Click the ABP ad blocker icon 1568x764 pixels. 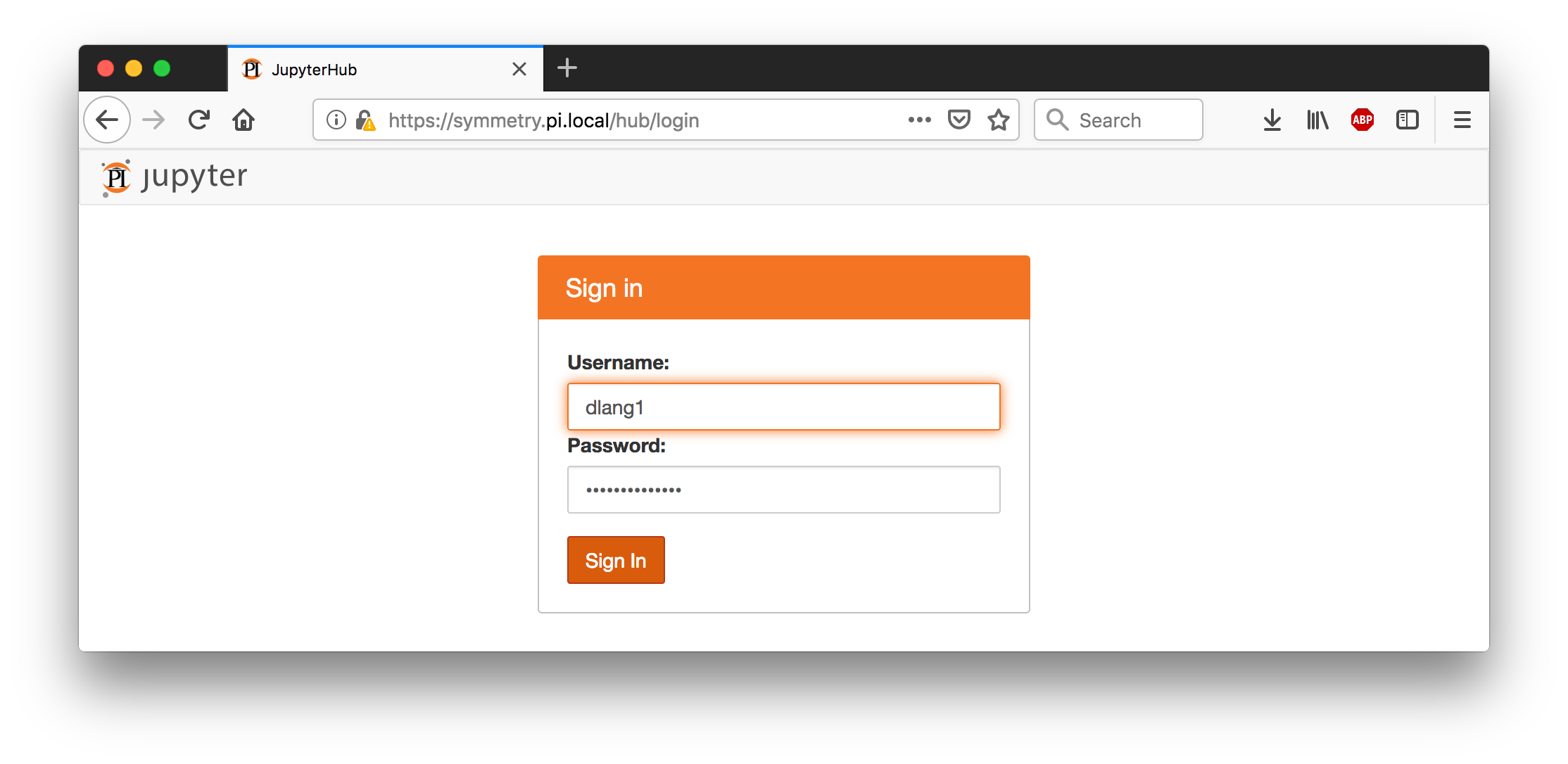pyautogui.click(x=1362, y=120)
